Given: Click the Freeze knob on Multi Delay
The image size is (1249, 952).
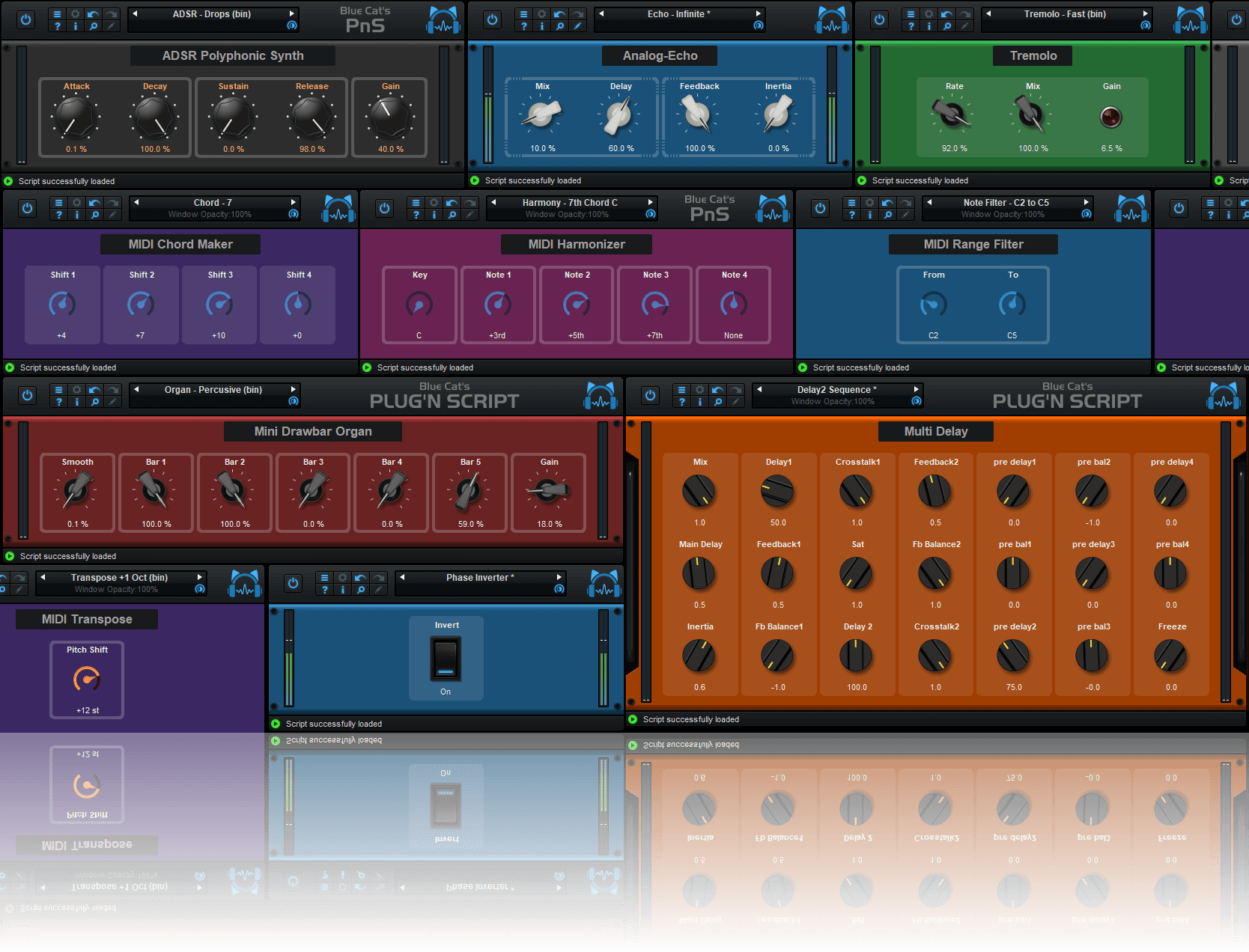Looking at the screenshot, I should pyautogui.click(x=1170, y=656).
